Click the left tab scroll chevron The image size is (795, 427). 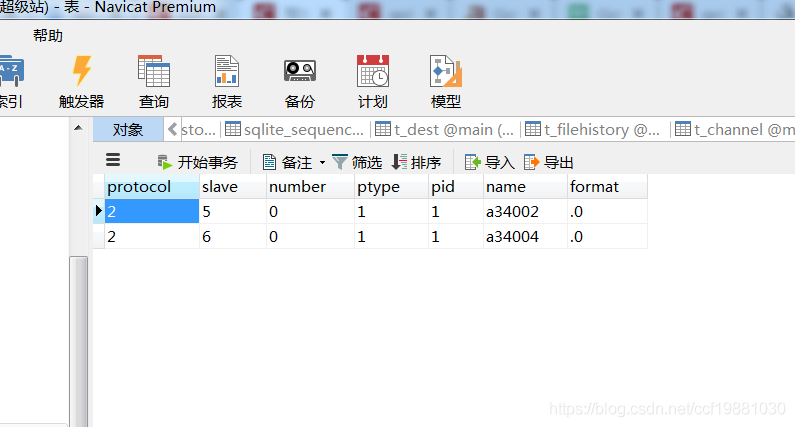[x=172, y=129]
